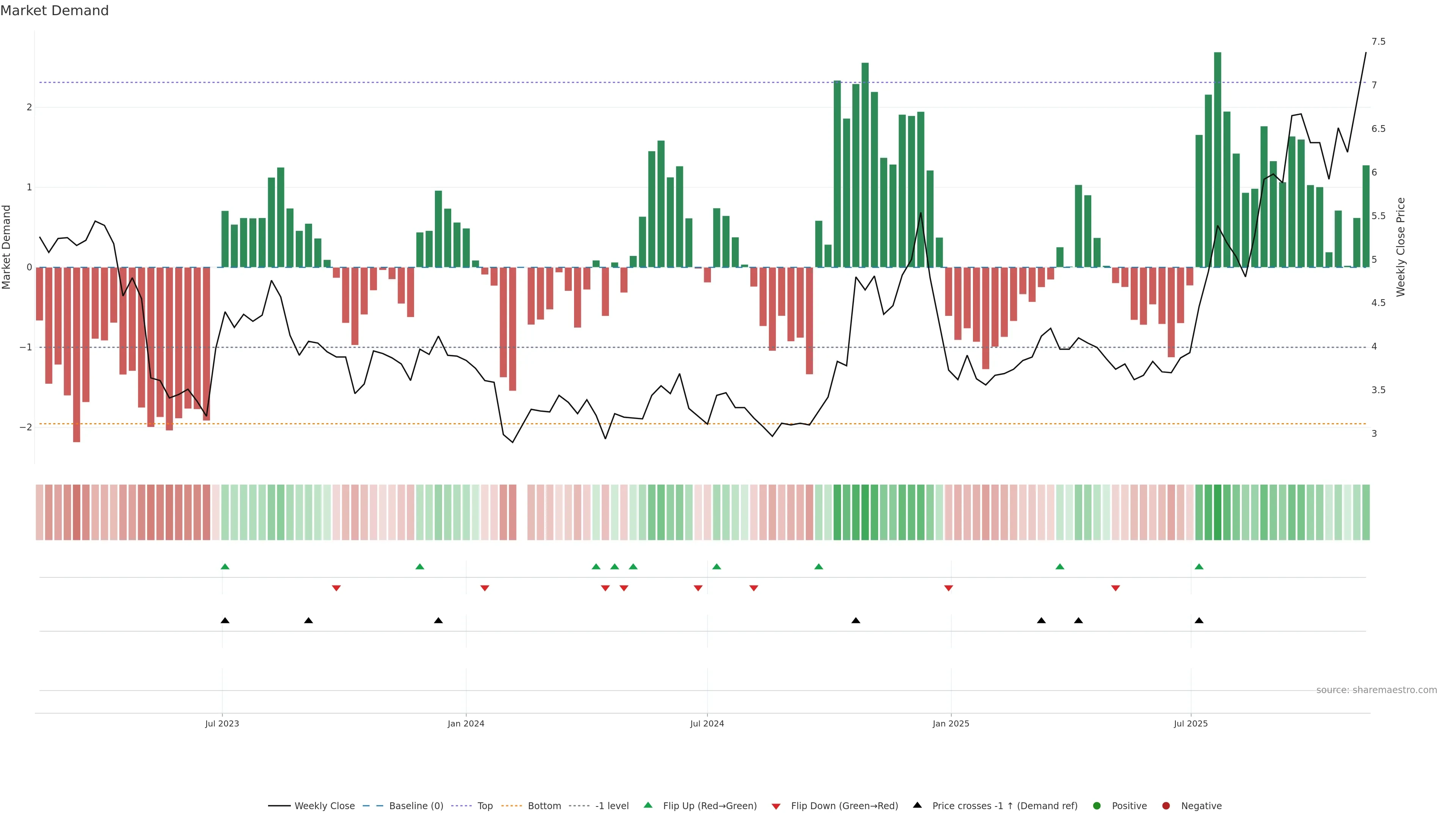Screen dimensions: 1456x819
Task: Click the source: sharemaestro.com text
Action: [1376, 690]
